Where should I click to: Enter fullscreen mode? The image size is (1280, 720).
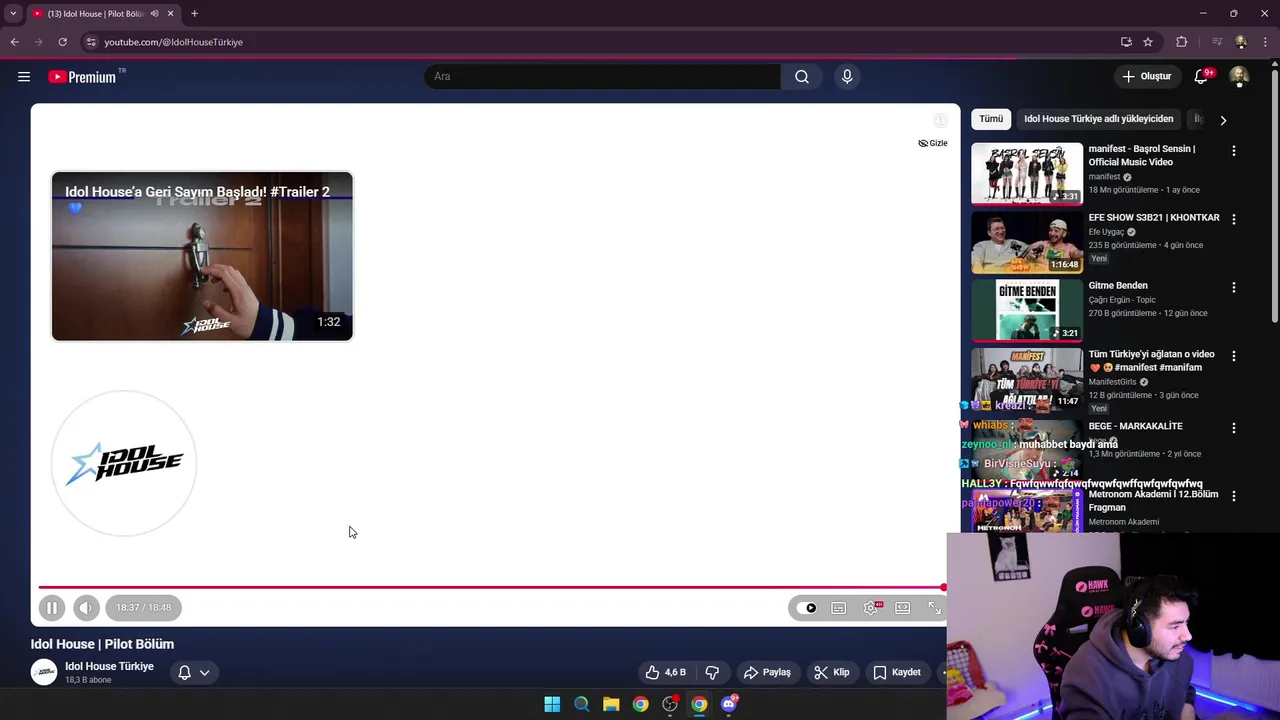935,608
